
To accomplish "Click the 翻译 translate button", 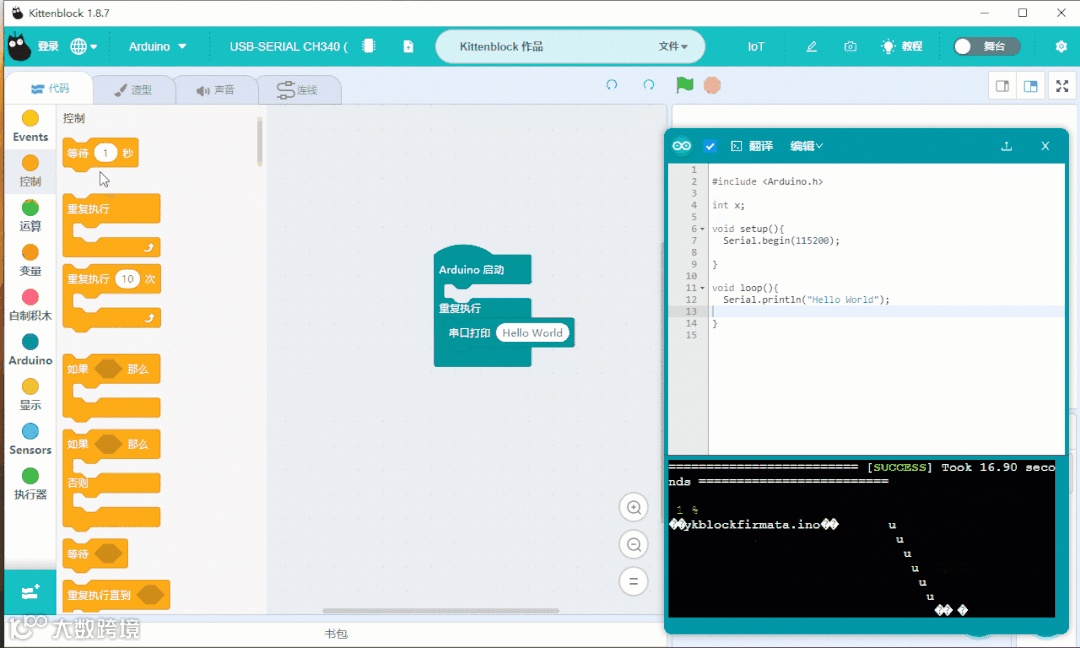I will [752, 146].
